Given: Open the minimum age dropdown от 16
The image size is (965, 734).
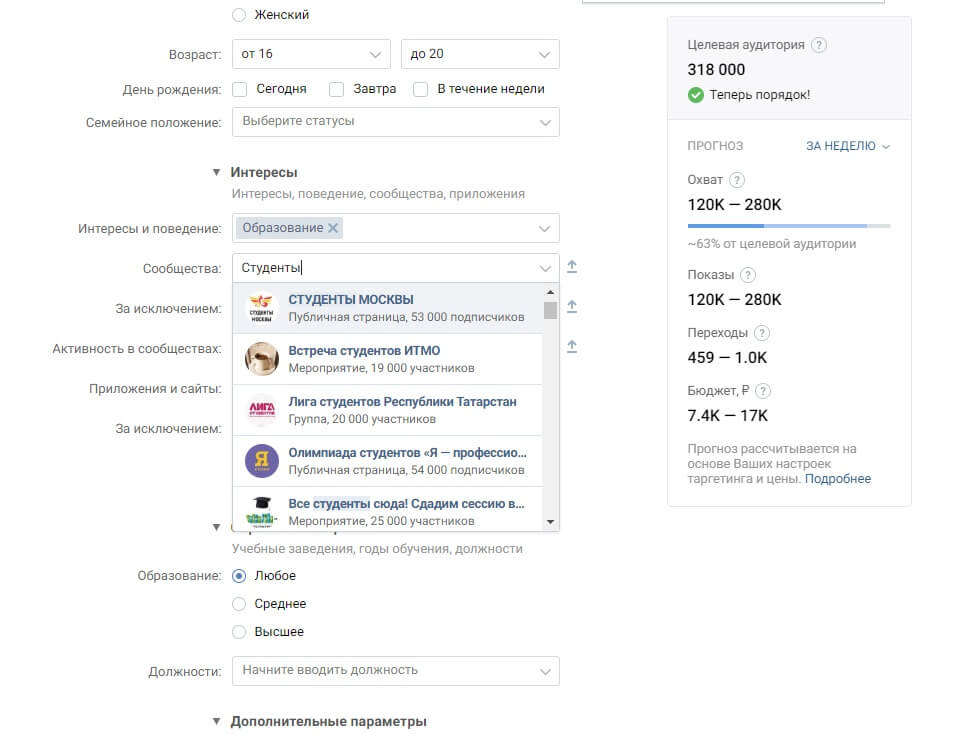Looking at the screenshot, I should click(x=311, y=54).
